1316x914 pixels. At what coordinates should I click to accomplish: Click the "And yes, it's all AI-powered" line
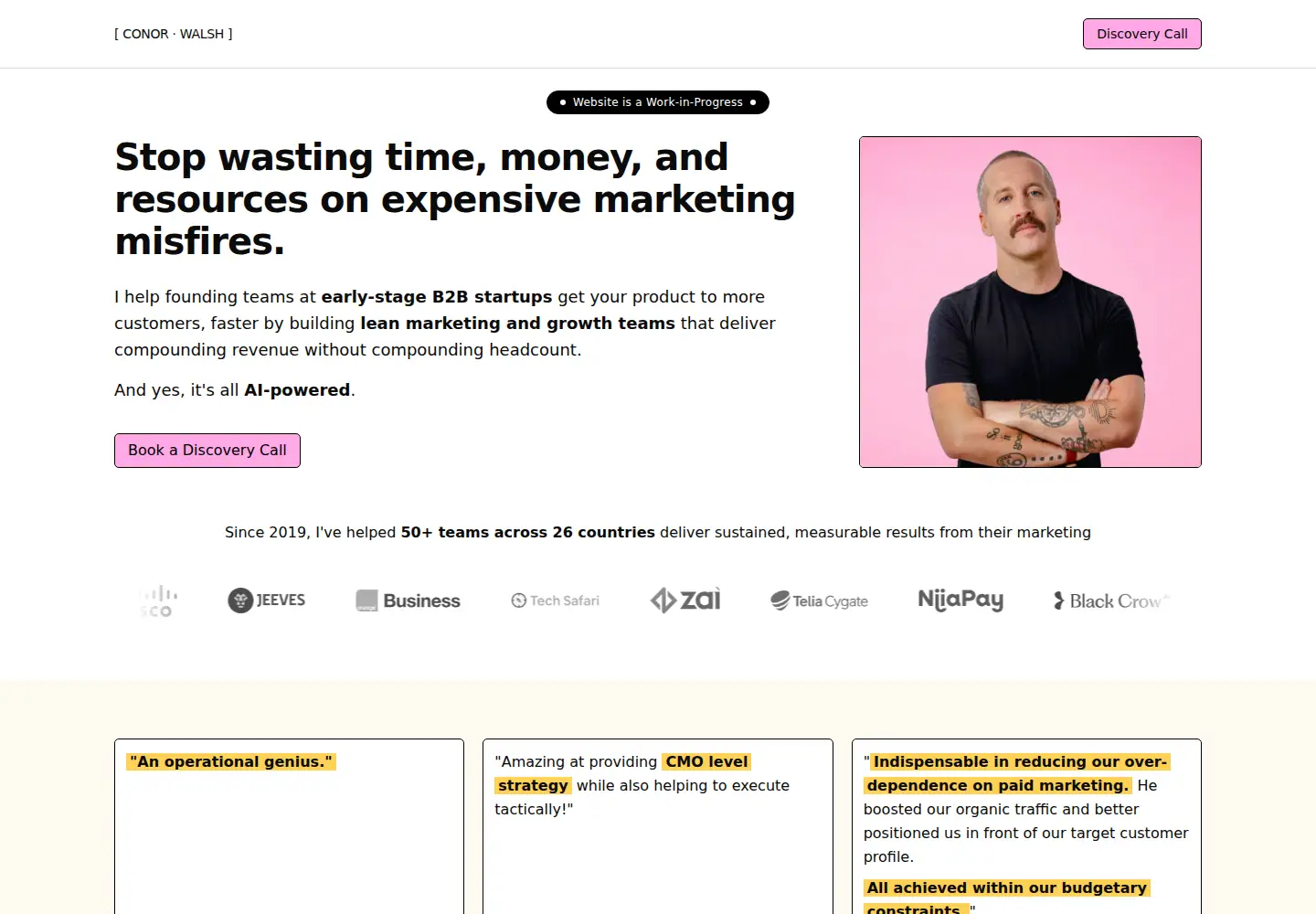pos(235,390)
